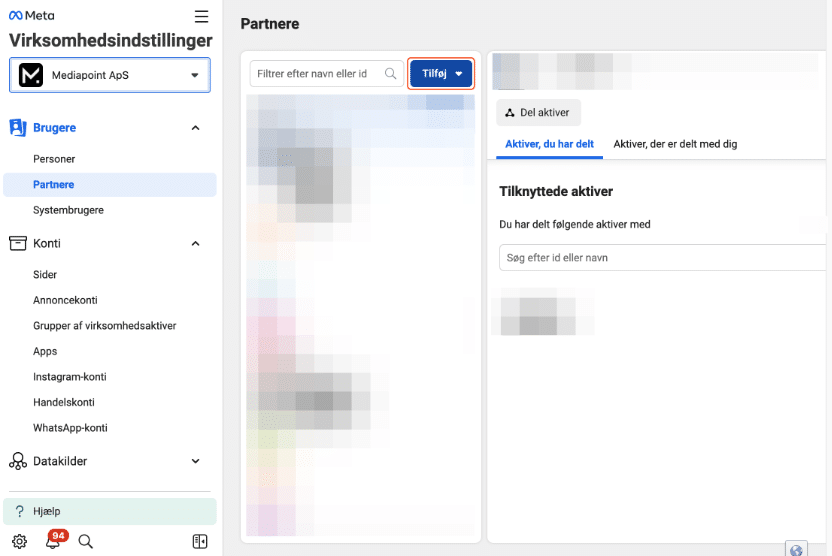Collapse the Konti section chevron
Viewport: 832px width, 556px height.
(195, 244)
